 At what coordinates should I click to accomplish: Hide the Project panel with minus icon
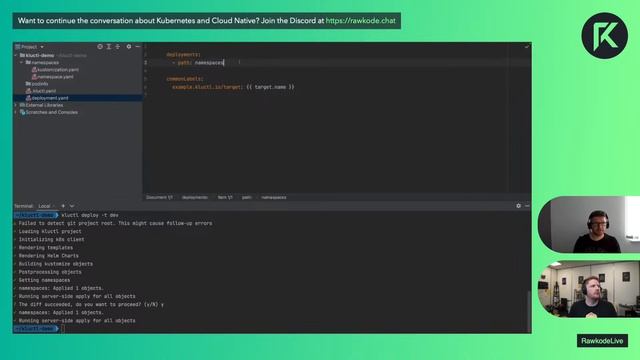(x=138, y=47)
